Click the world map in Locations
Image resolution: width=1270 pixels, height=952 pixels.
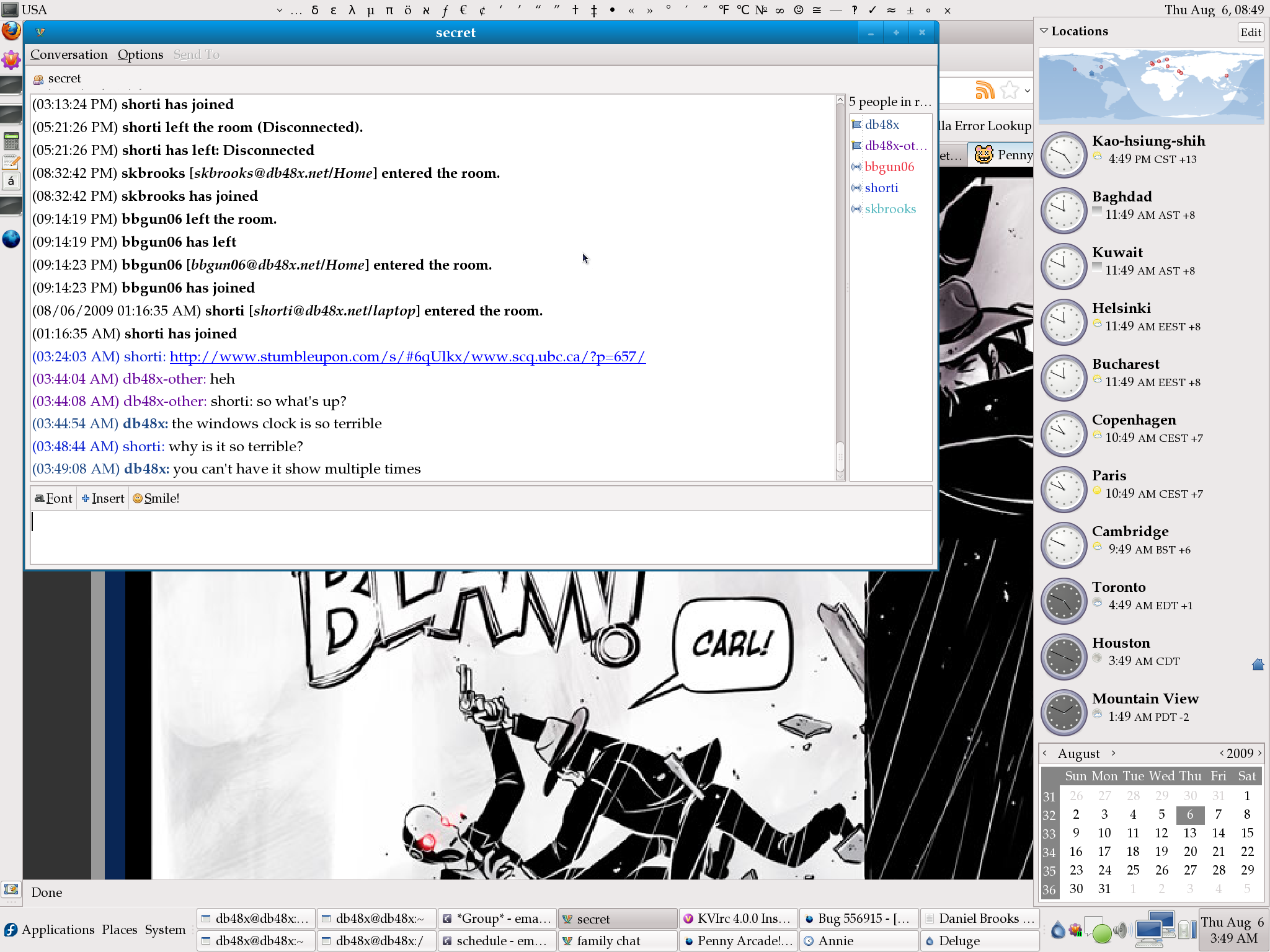pyautogui.click(x=1151, y=86)
